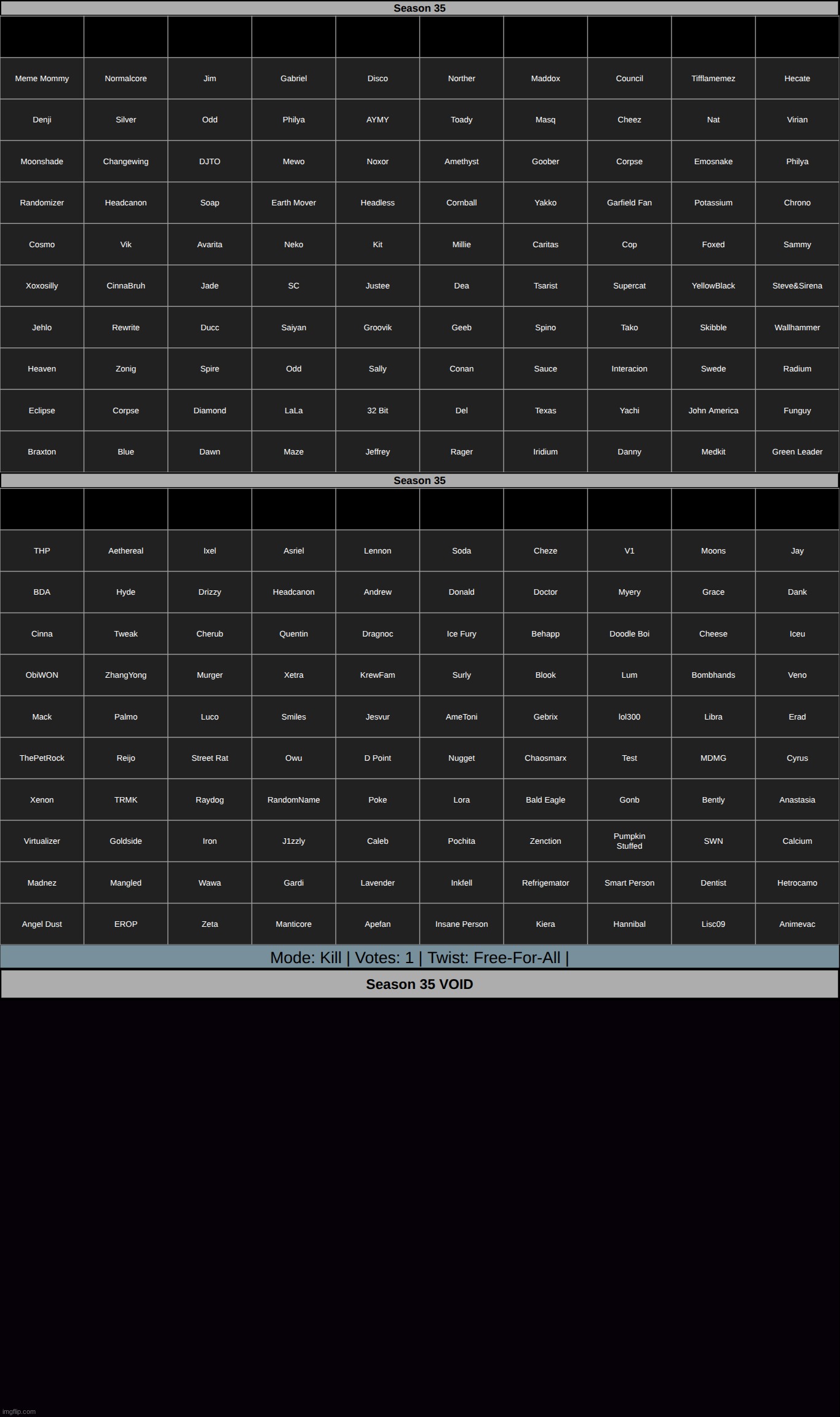Select the Bald Eagle cell
Screen dimensions: 840x1417
[x=545, y=800]
